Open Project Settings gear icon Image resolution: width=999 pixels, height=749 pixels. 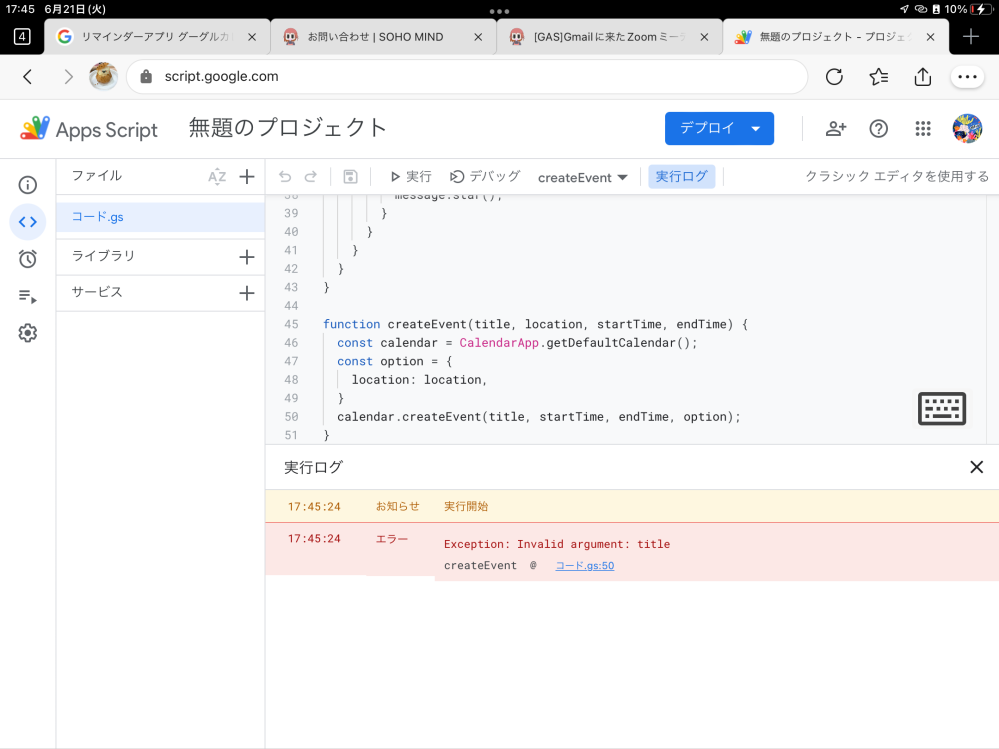point(28,333)
